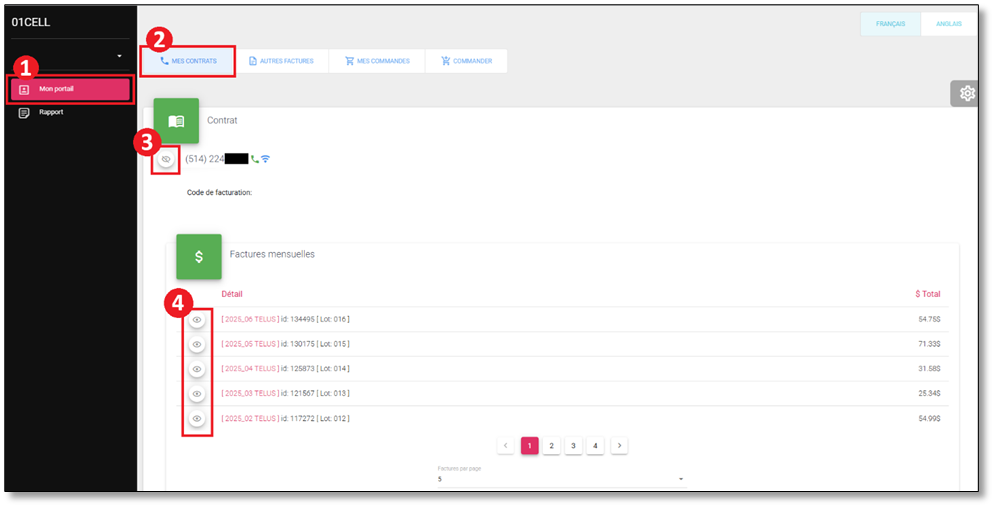This screenshot has height=508, width=995.
Task: Toggle visibility of contract (514) 224
Action: point(166,159)
